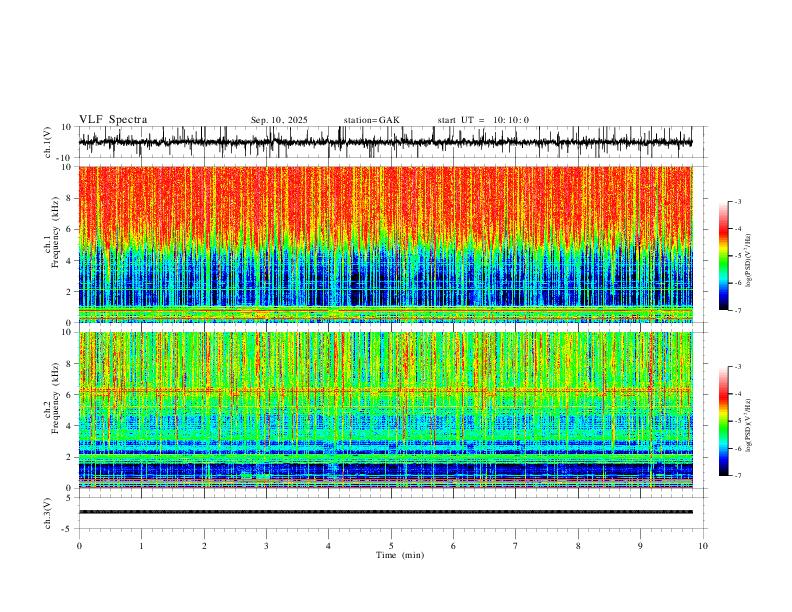This screenshot has height=612, width=792.
Task: Click the '-5' tick label of ch.3 axis
Action: (68, 529)
